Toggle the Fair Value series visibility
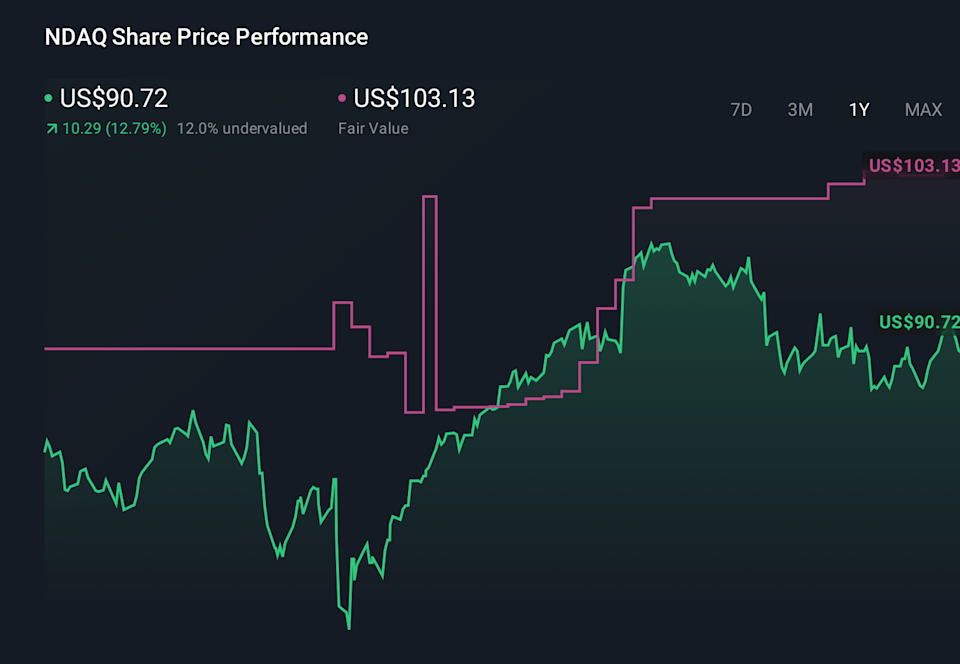The image size is (960, 664). (x=414, y=98)
